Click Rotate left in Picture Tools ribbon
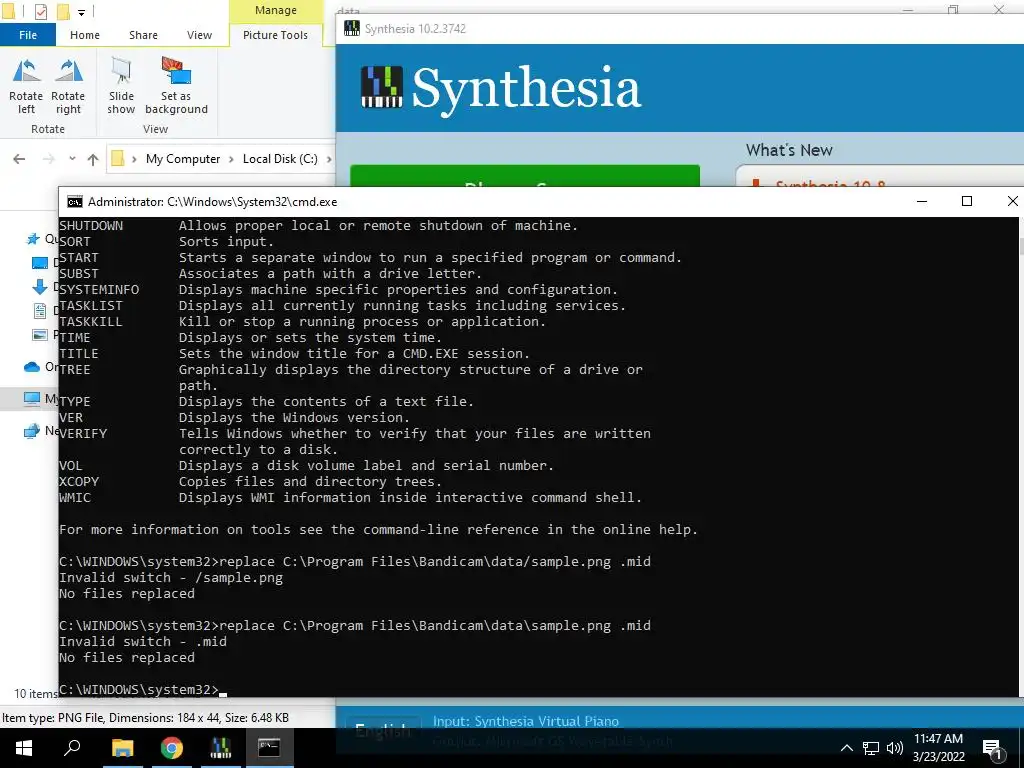 (26, 86)
